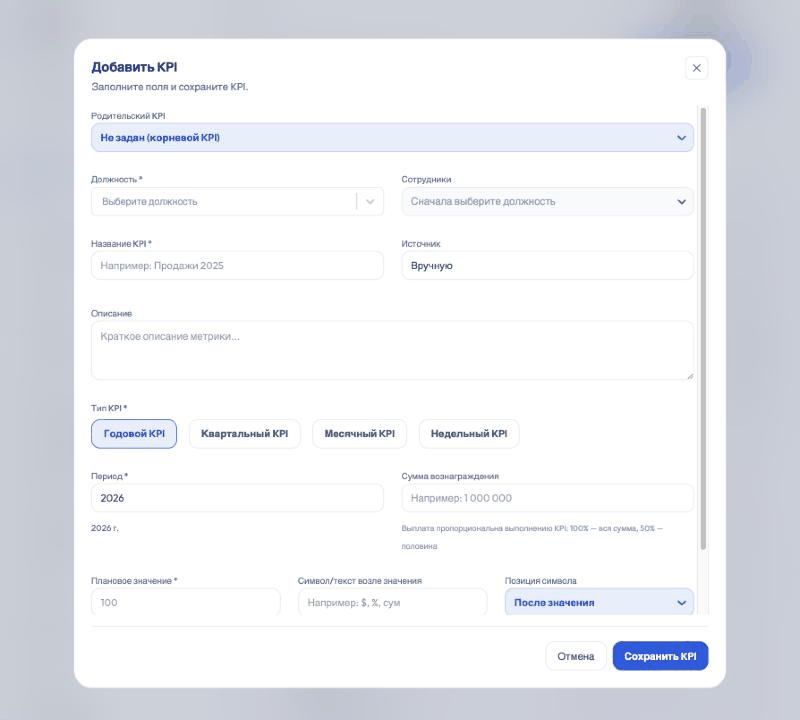
Task: Select the Годовой KPI type
Action: tap(134, 434)
